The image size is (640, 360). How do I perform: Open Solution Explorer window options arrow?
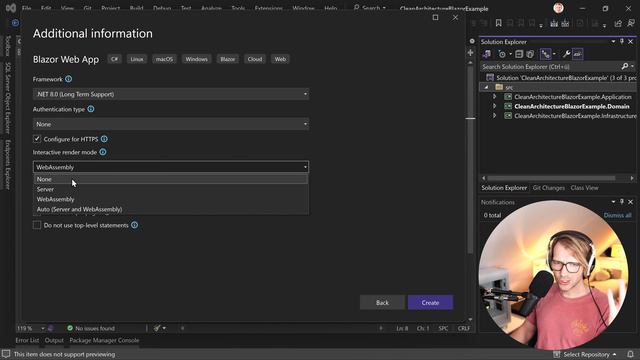613,42
